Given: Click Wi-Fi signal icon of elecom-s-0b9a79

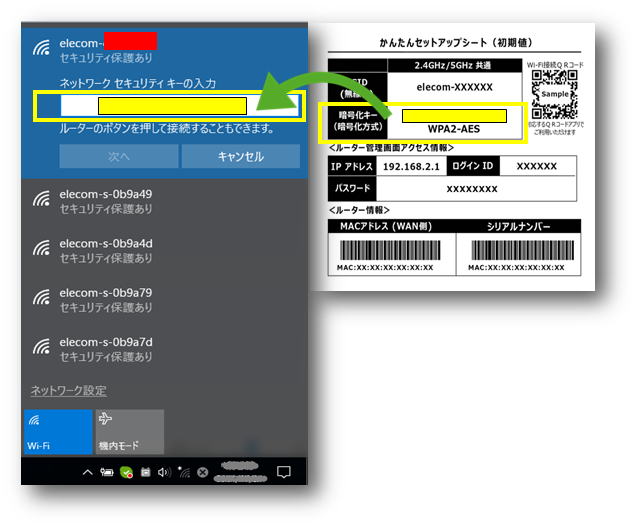Looking at the screenshot, I should pos(41,297).
